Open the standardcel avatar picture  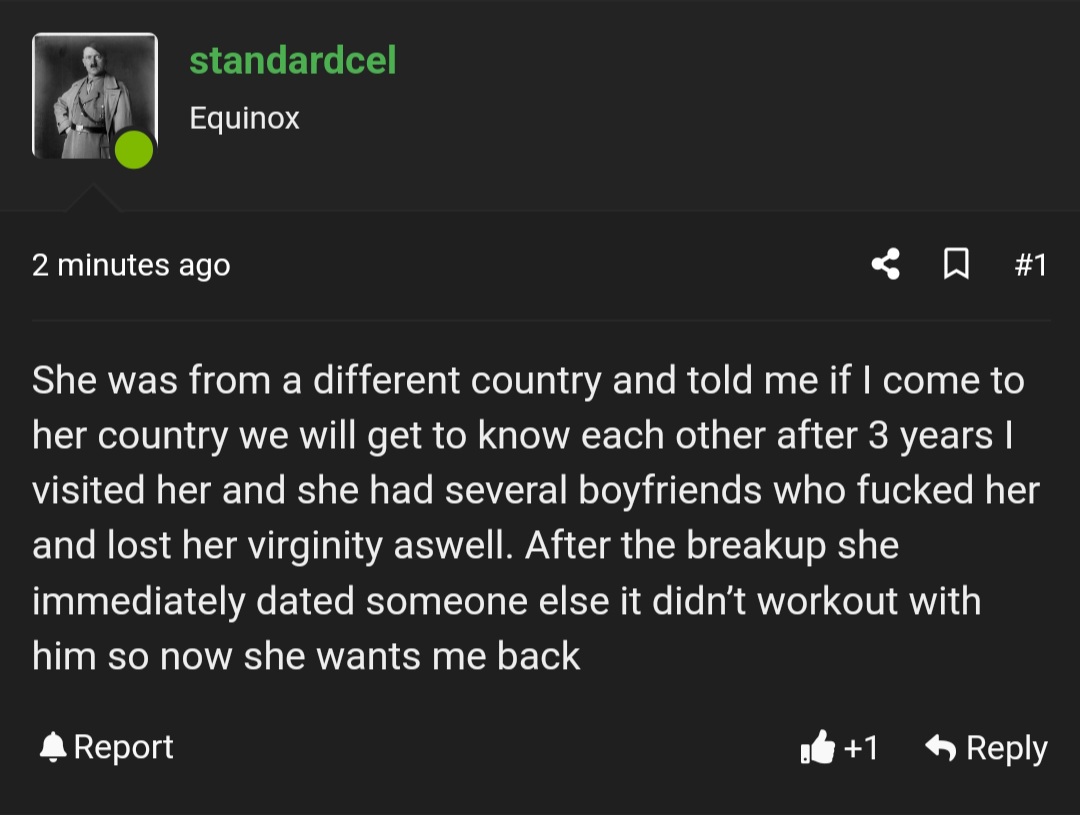click(95, 96)
